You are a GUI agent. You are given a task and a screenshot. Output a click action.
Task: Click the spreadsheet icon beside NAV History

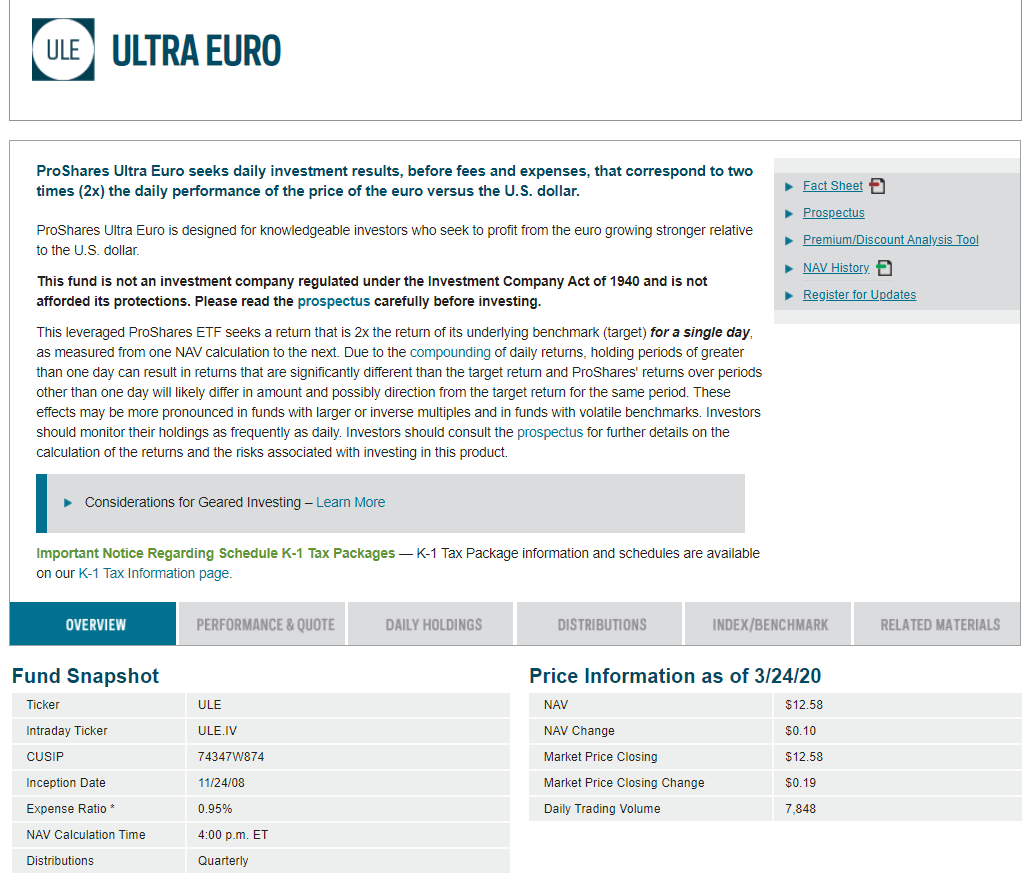coord(884,268)
